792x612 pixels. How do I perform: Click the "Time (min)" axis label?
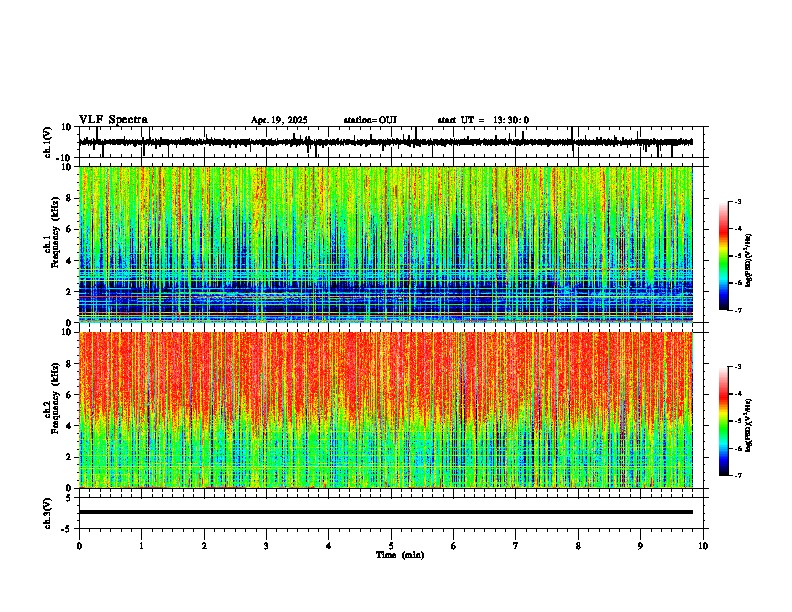coord(400,555)
